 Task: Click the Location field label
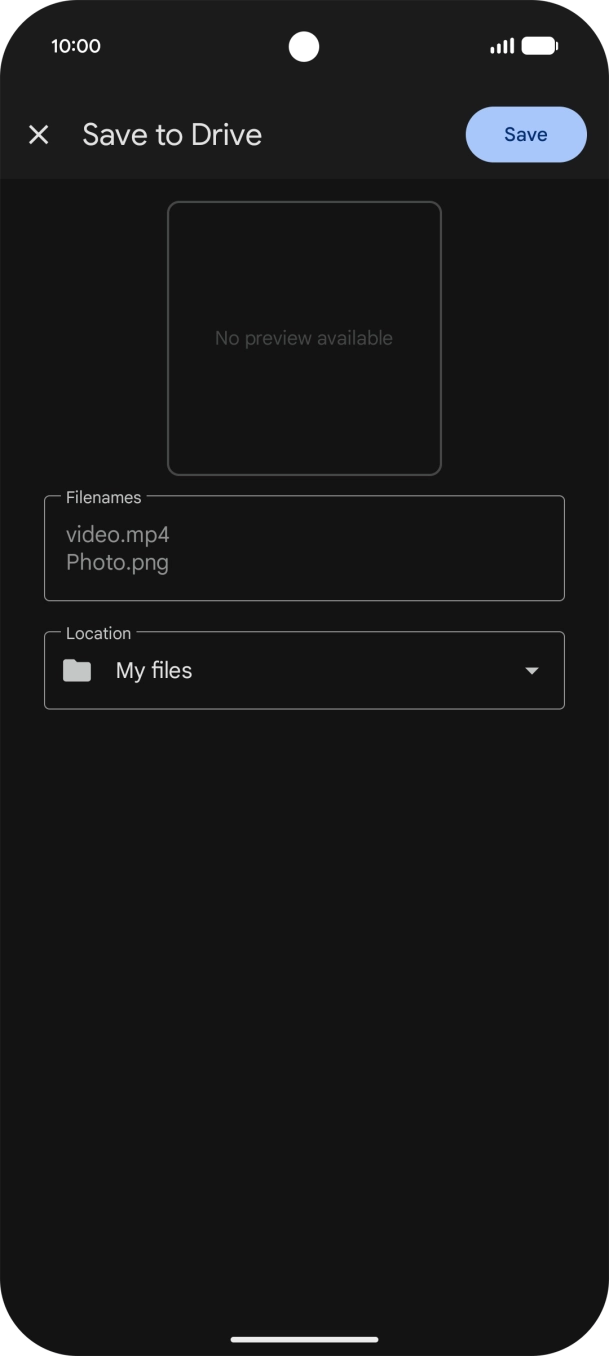tap(98, 633)
